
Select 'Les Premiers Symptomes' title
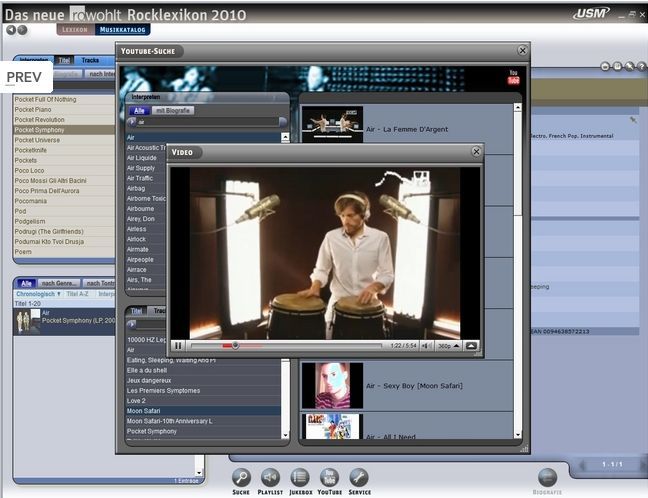(x=203, y=391)
